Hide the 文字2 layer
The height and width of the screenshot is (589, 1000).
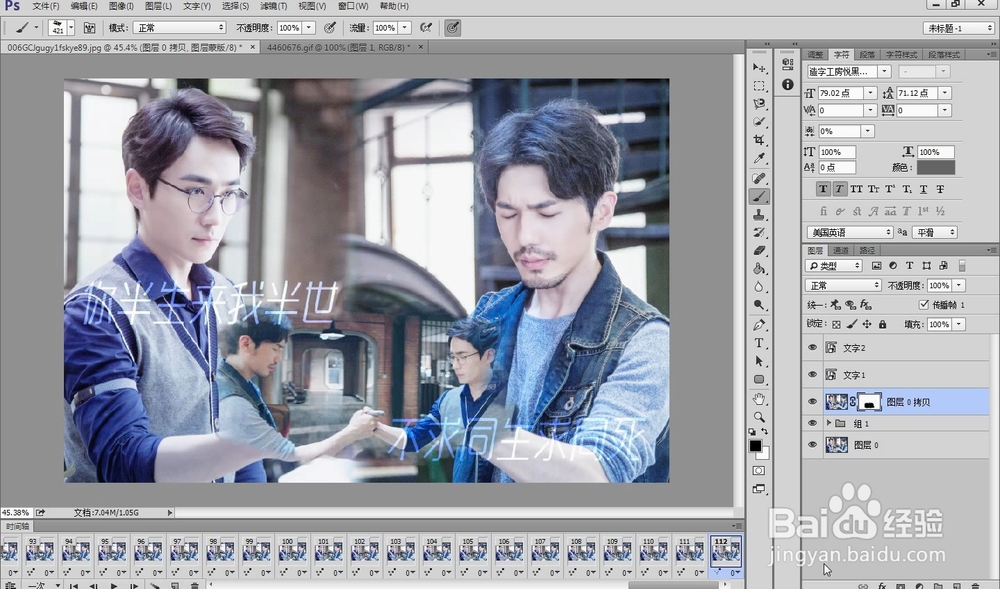[x=812, y=347]
